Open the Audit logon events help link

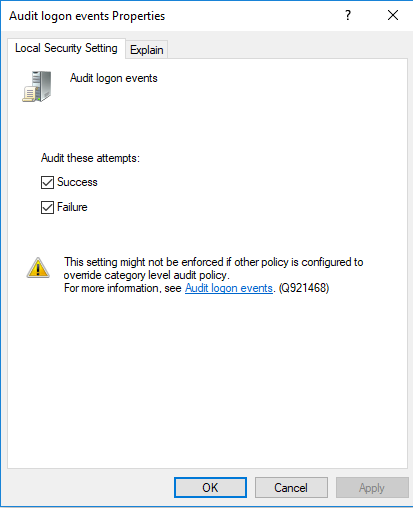coord(229,288)
